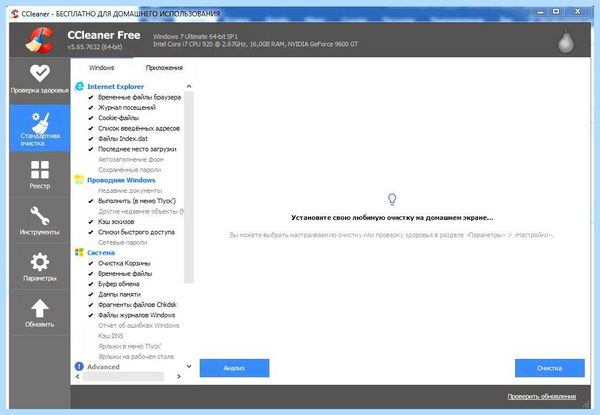
Task: Open the Реестр section
Action: (x=39, y=174)
